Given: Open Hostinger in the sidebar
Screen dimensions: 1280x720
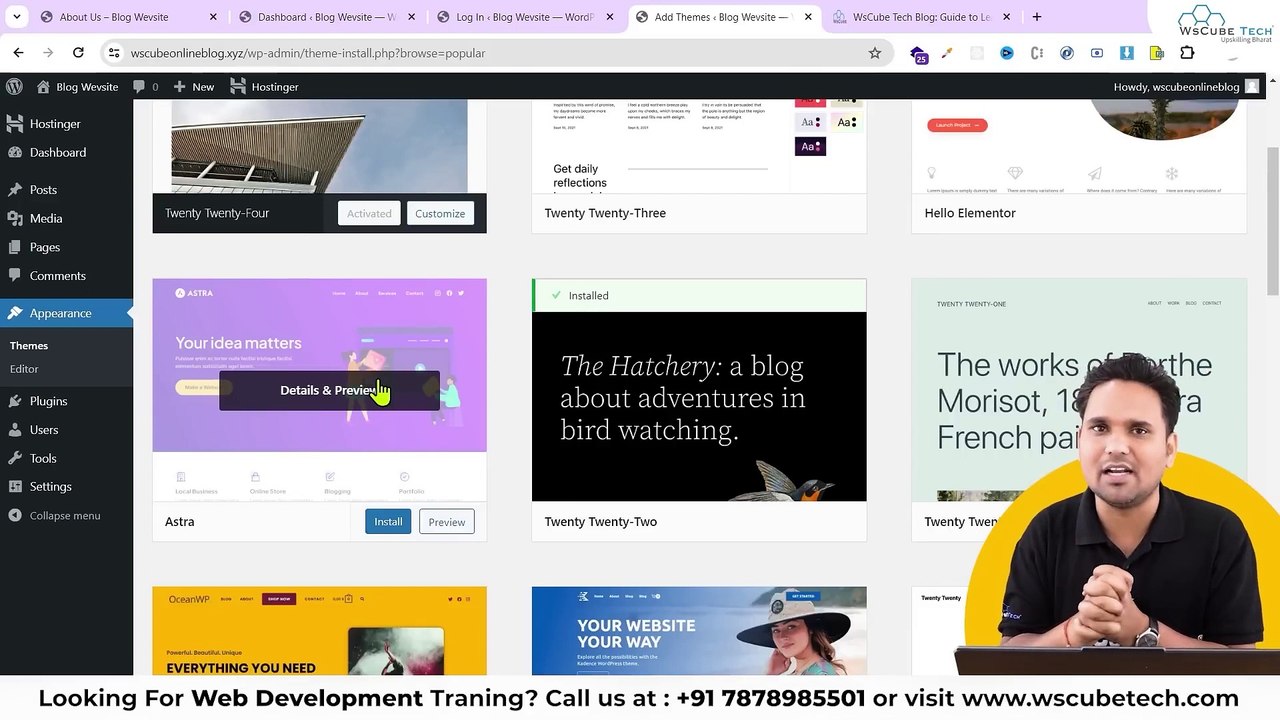Looking at the screenshot, I should 66,124.
